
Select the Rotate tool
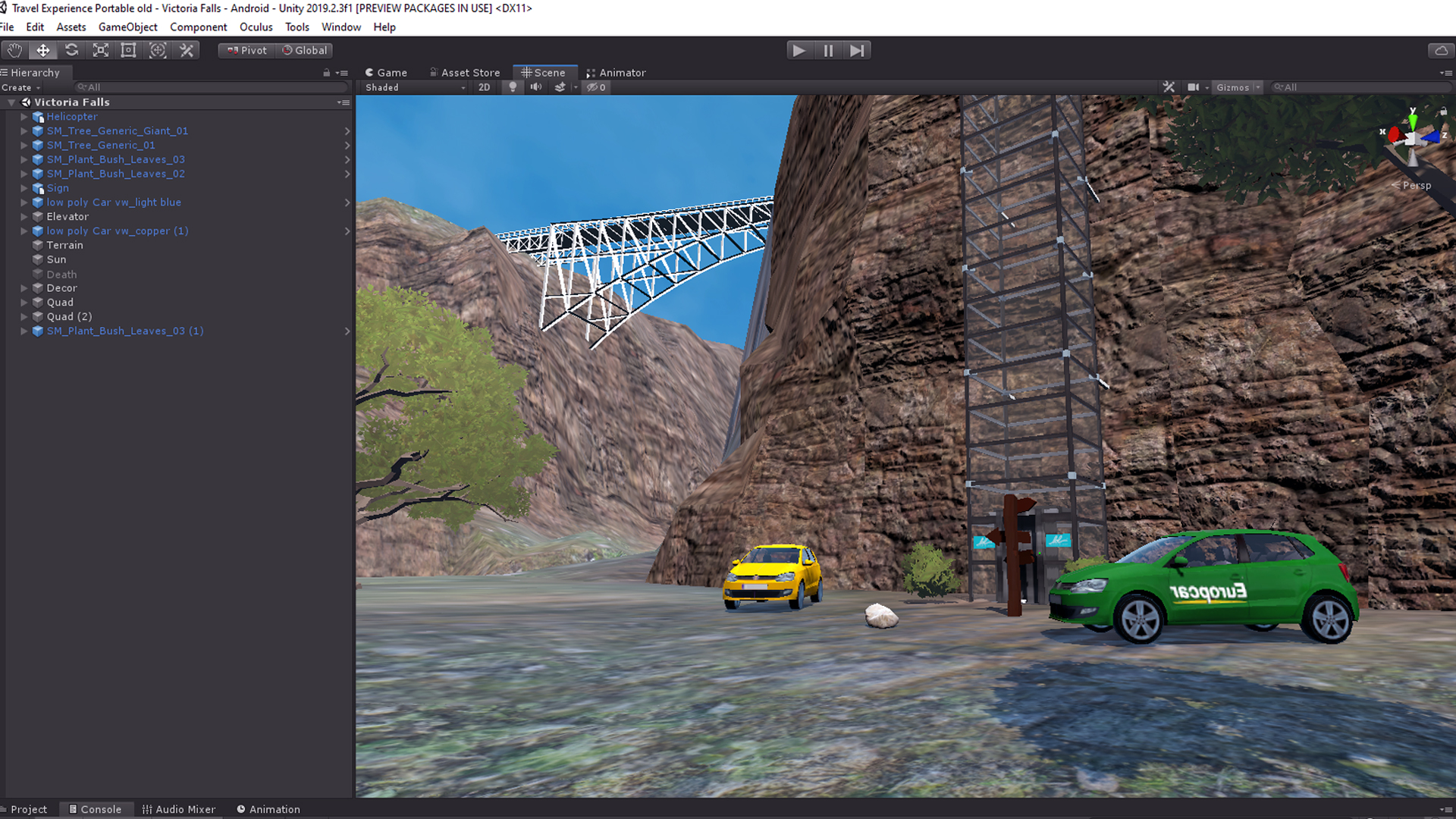coord(72,50)
